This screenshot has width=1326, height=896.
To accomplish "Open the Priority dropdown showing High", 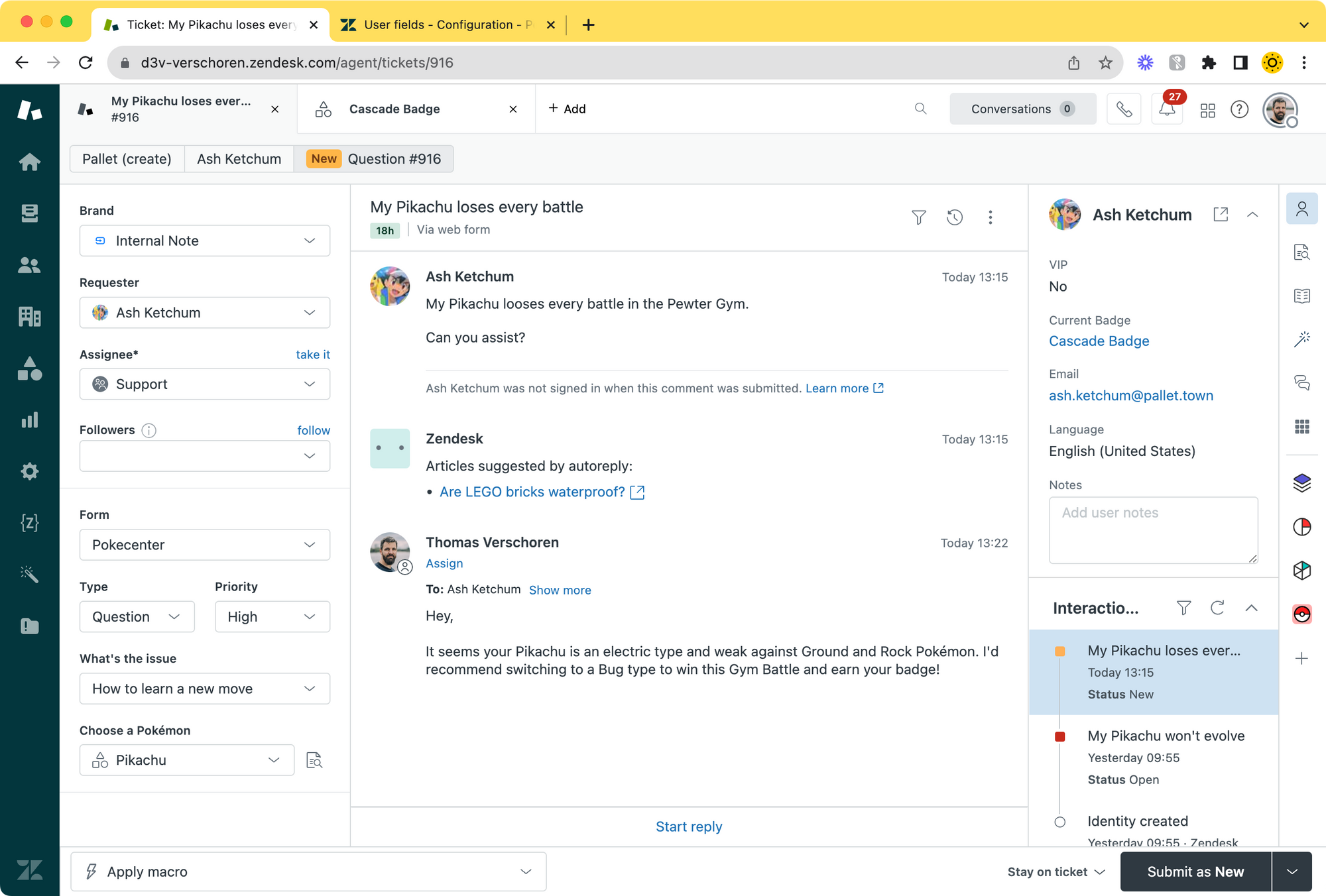I will click(272, 617).
